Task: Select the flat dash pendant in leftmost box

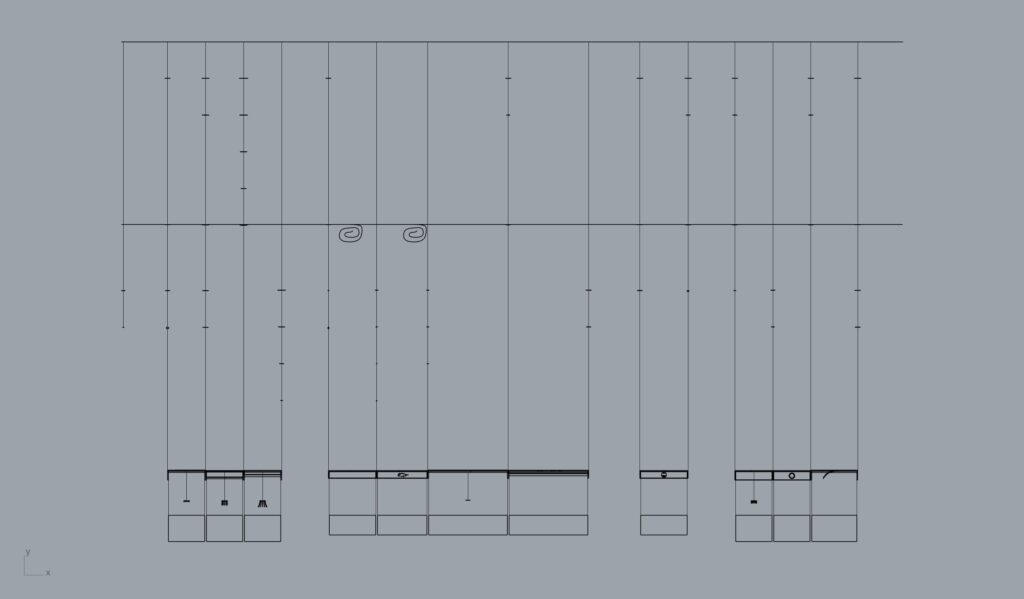Action: pos(186,501)
